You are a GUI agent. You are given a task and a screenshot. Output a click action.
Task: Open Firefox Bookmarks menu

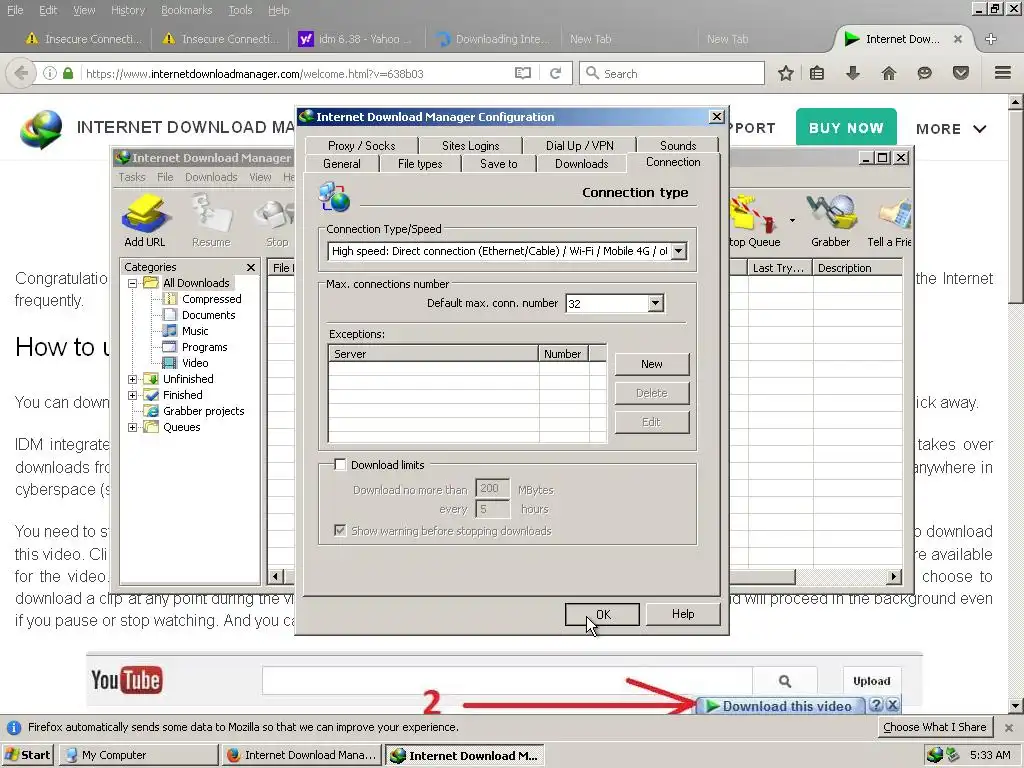(187, 10)
